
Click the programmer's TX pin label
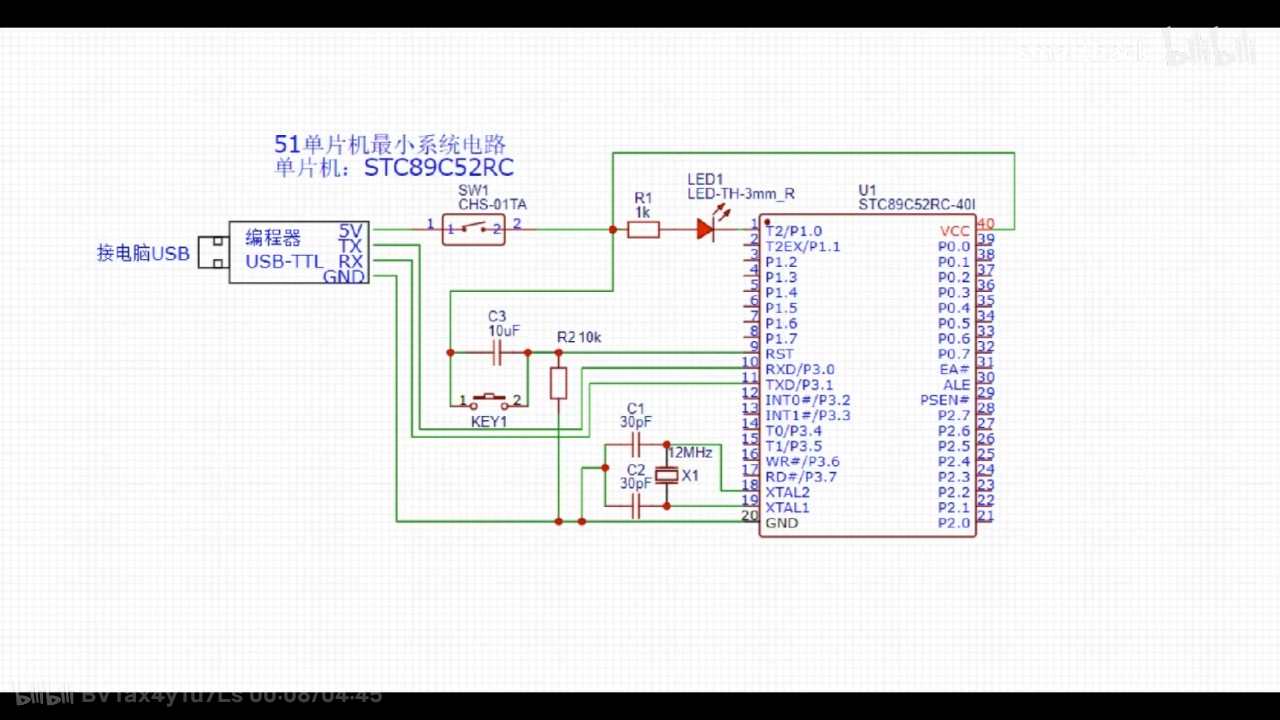click(x=350, y=246)
